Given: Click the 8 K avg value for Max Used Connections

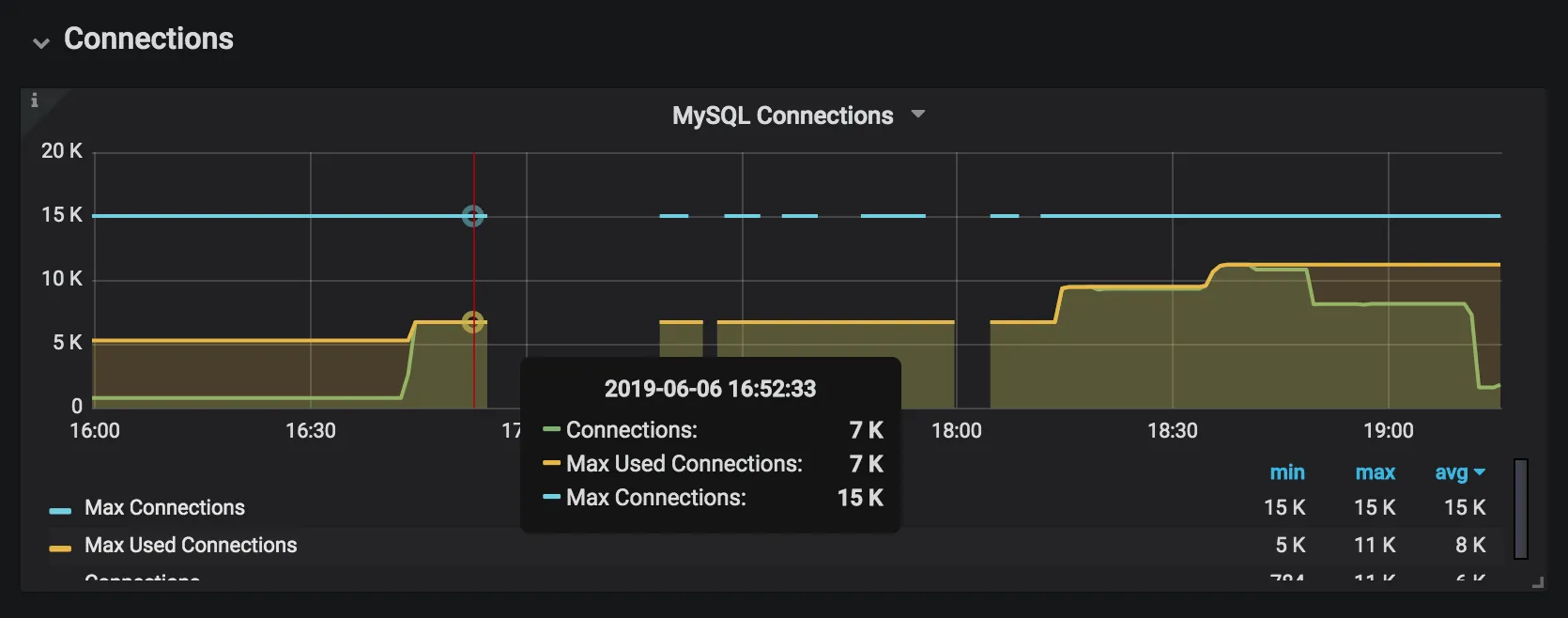Looking at the screenshot, I should pyautogui.click(x=1470, y=545).
